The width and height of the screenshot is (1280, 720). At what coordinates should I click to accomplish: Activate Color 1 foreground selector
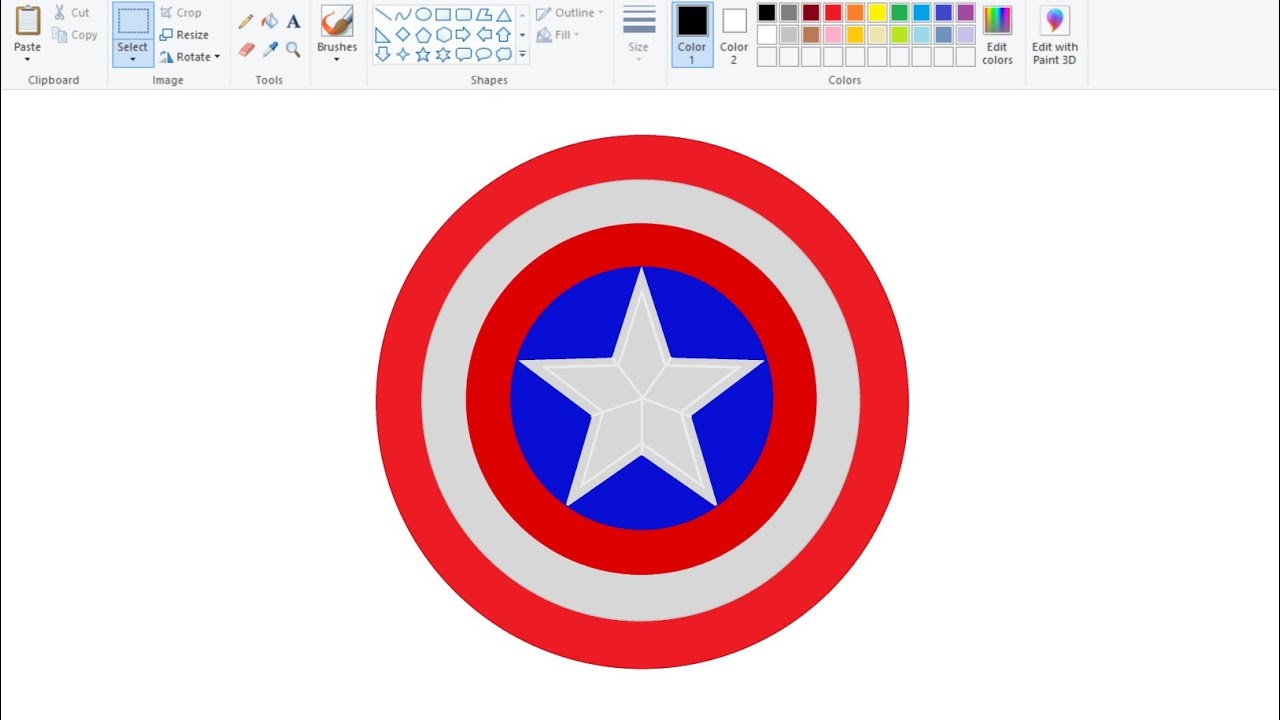point(692,35)
